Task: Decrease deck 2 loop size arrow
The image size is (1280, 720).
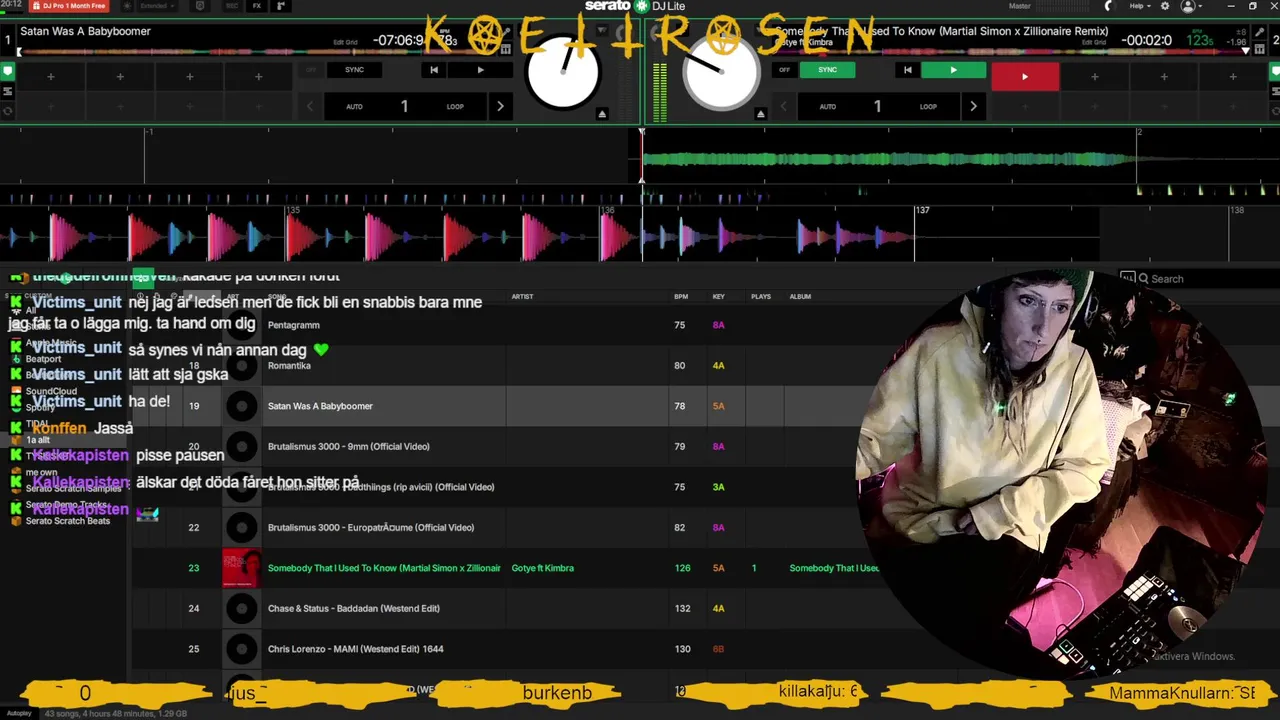Action: point(783,106)
